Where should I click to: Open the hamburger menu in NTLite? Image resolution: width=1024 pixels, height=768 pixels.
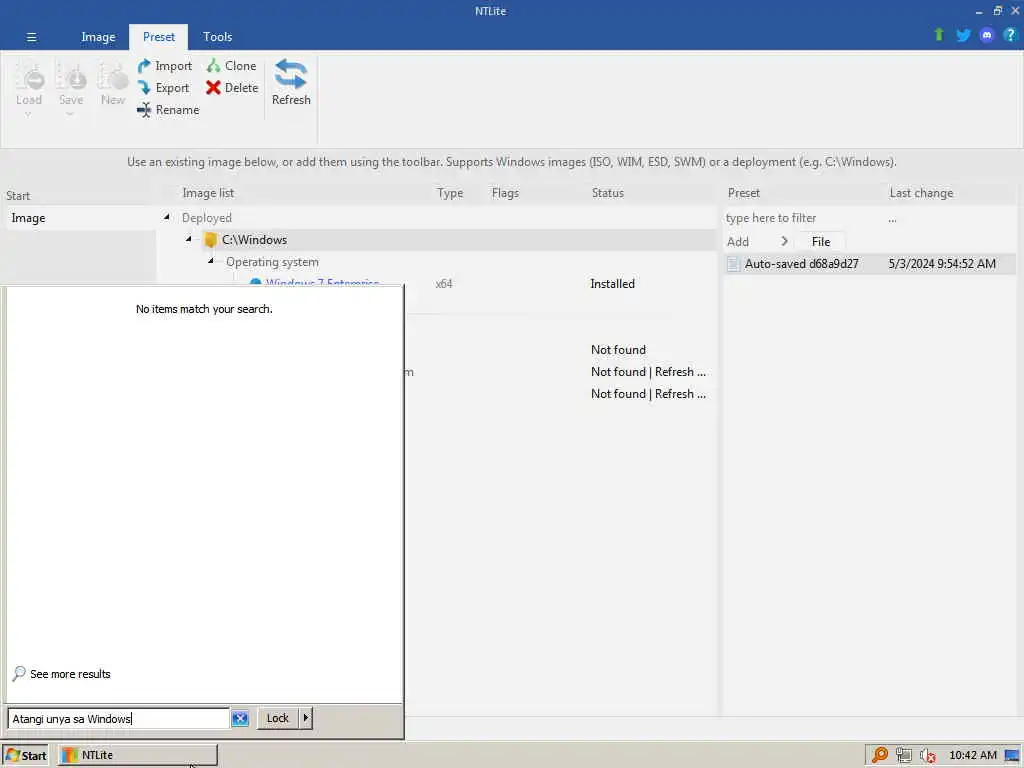31,37
